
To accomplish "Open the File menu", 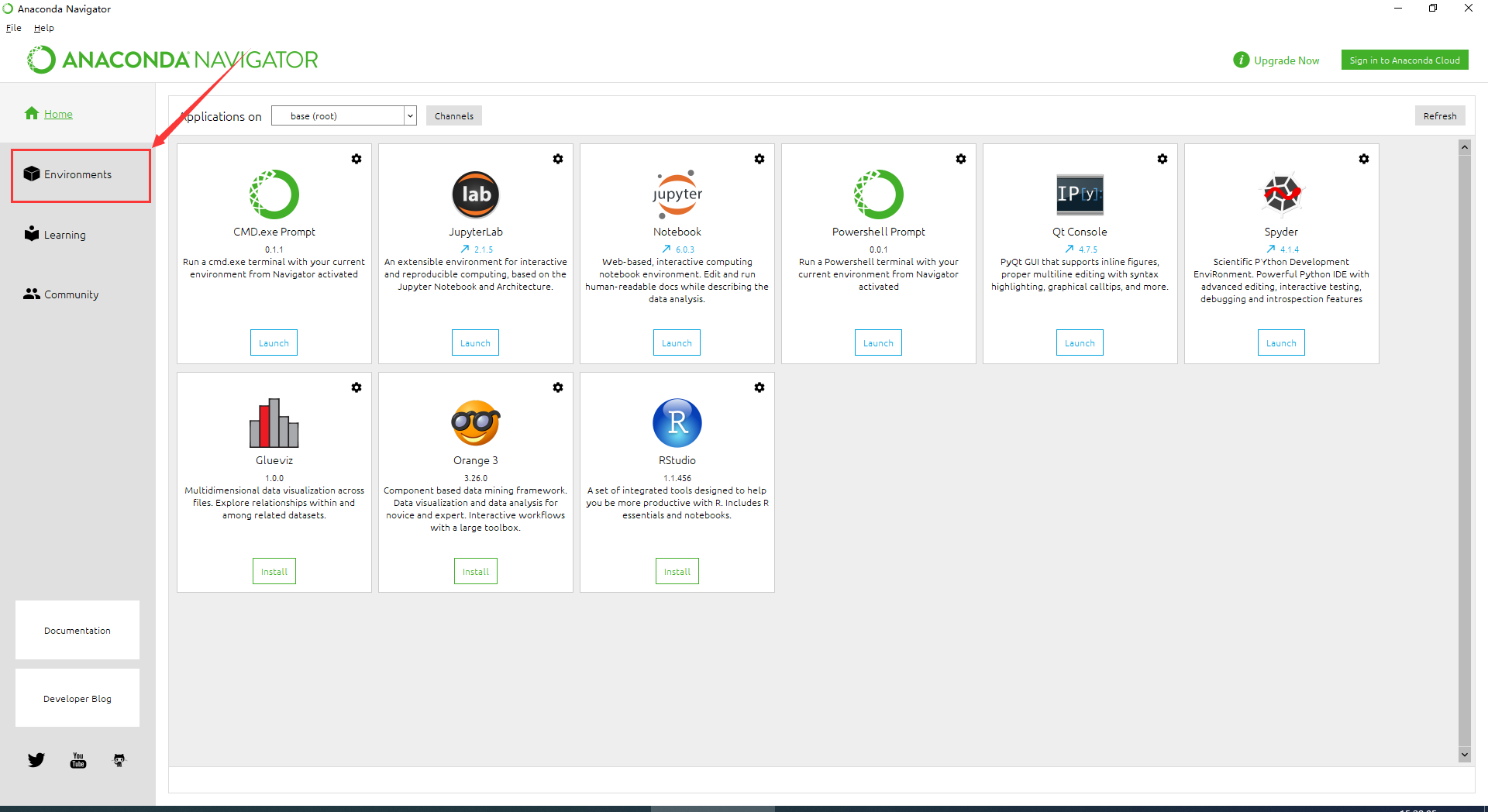I will pos(14,28).
